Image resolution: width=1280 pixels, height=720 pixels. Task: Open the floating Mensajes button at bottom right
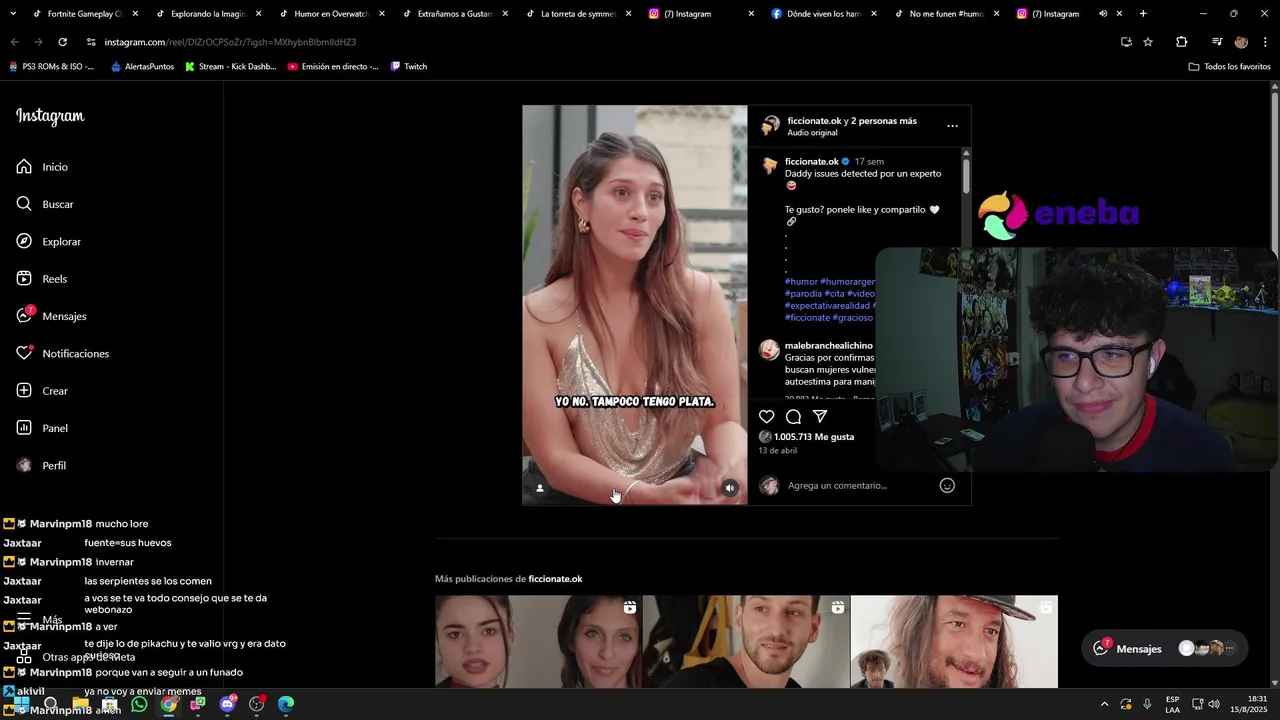(1165, 648)
